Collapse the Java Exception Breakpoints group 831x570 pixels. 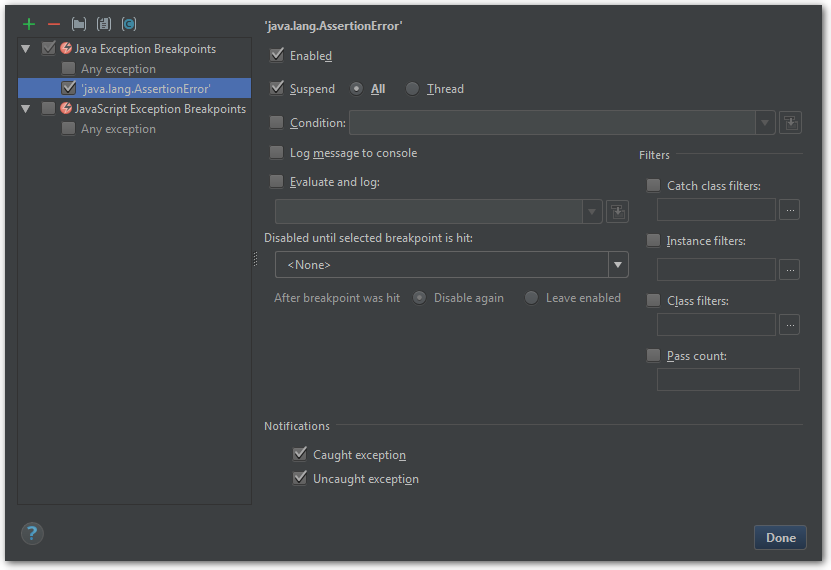click(26, 49)
